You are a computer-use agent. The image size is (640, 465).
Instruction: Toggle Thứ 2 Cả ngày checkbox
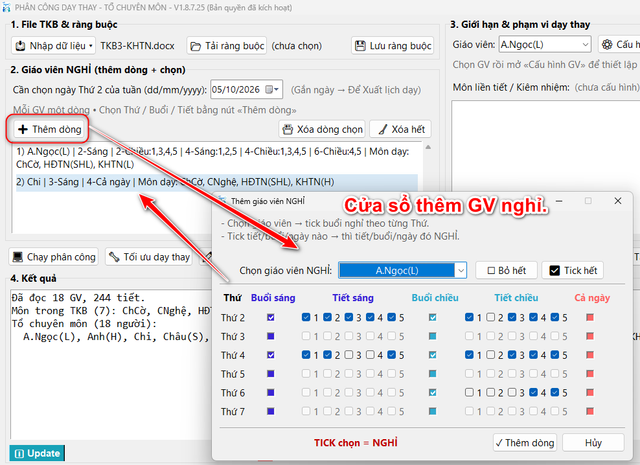(590, 317)
